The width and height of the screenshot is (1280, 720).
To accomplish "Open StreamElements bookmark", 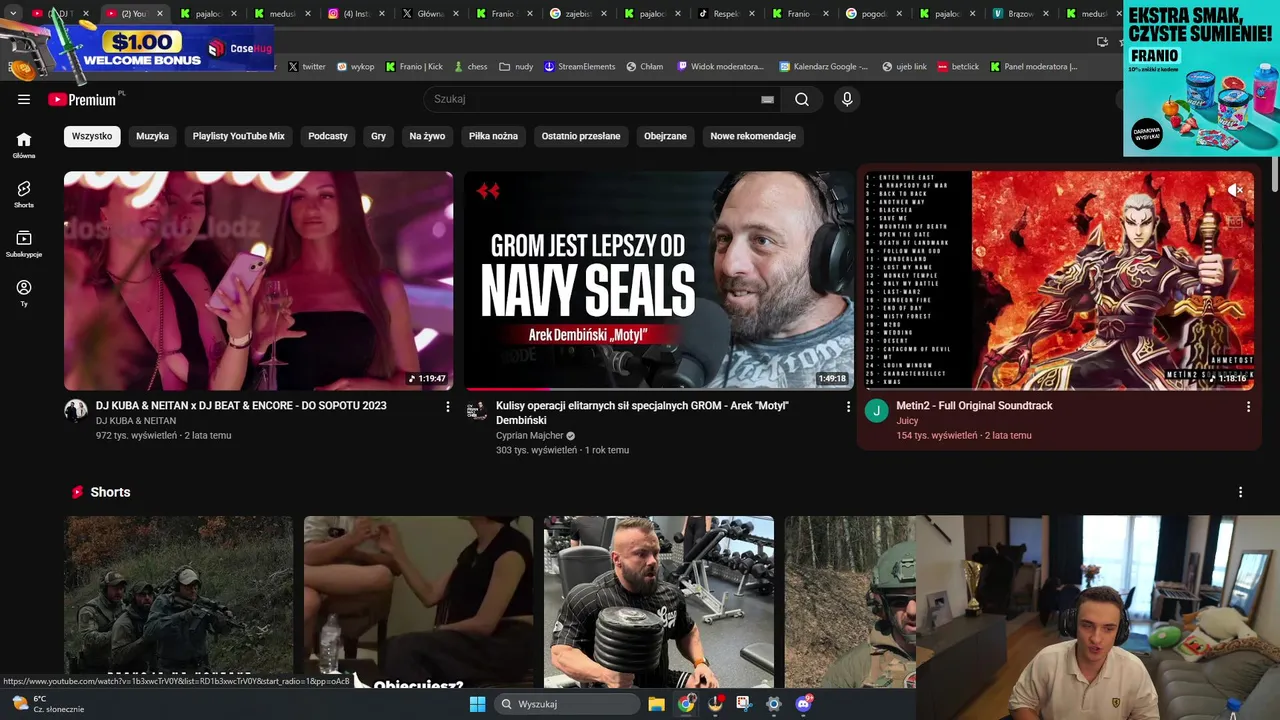I will [x=579, y=66].
